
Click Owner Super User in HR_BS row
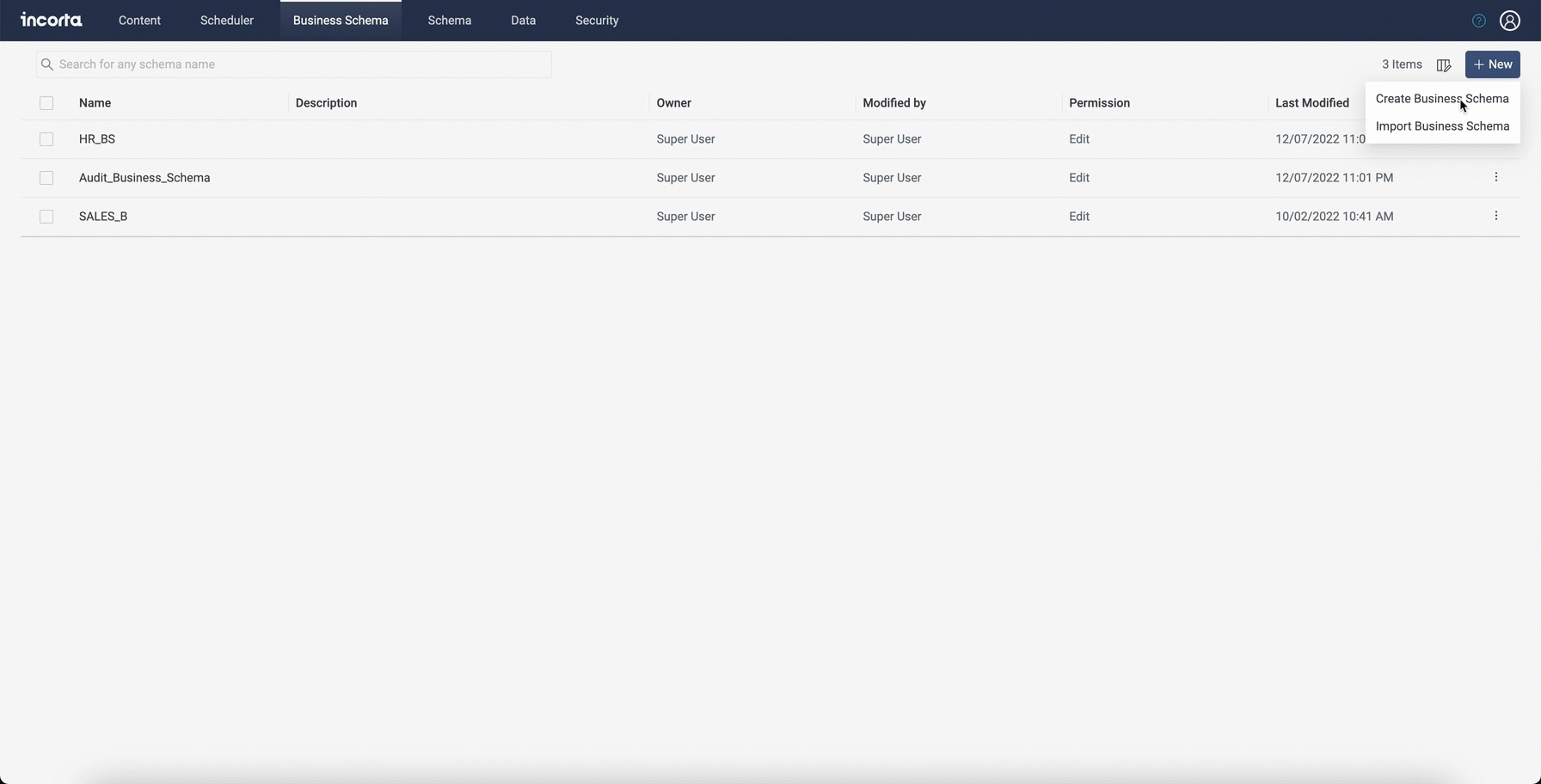(685, 139)
